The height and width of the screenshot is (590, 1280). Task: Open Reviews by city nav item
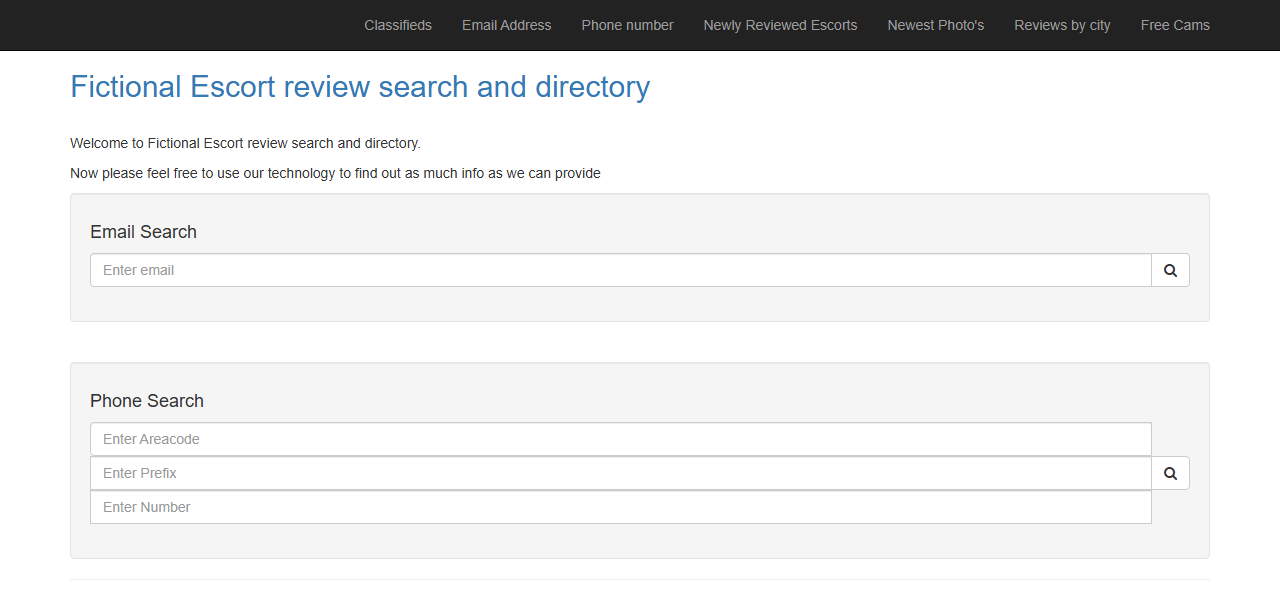click(x=1062, y=25)
